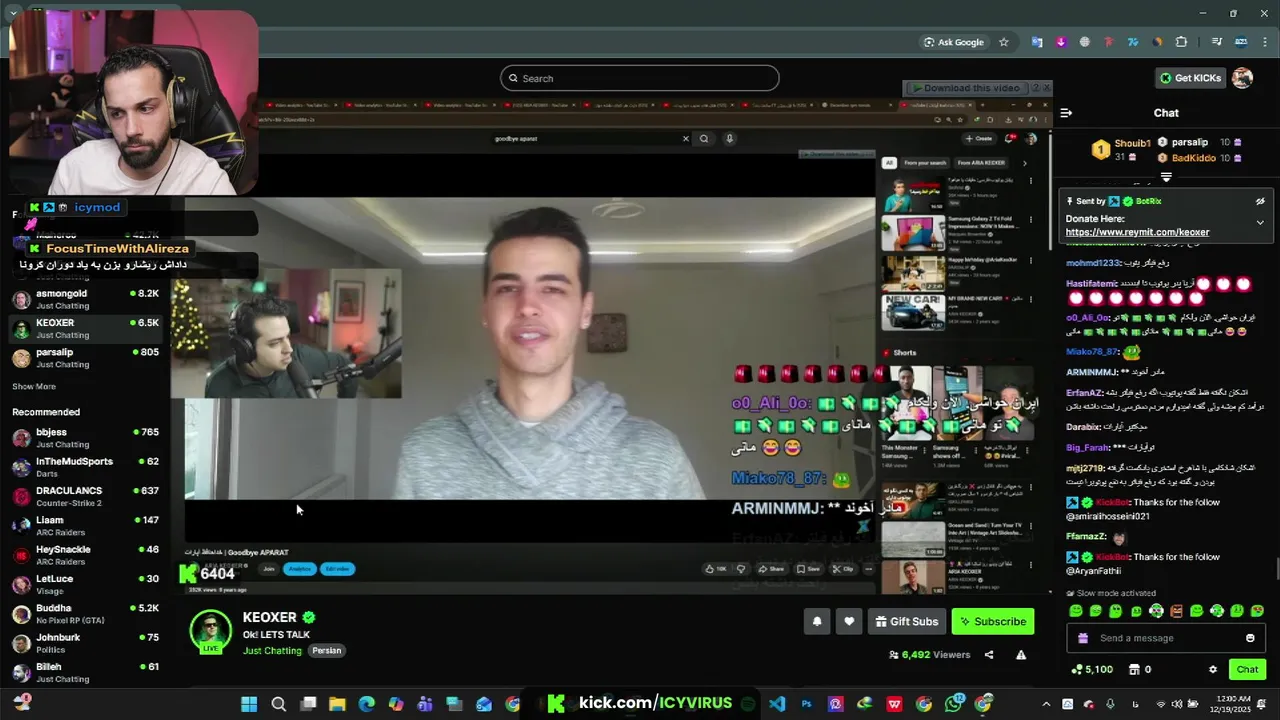Click the orange angry face quick emote
Viewport: 1280px width, 720px height.
click(x=1176, y=611)
